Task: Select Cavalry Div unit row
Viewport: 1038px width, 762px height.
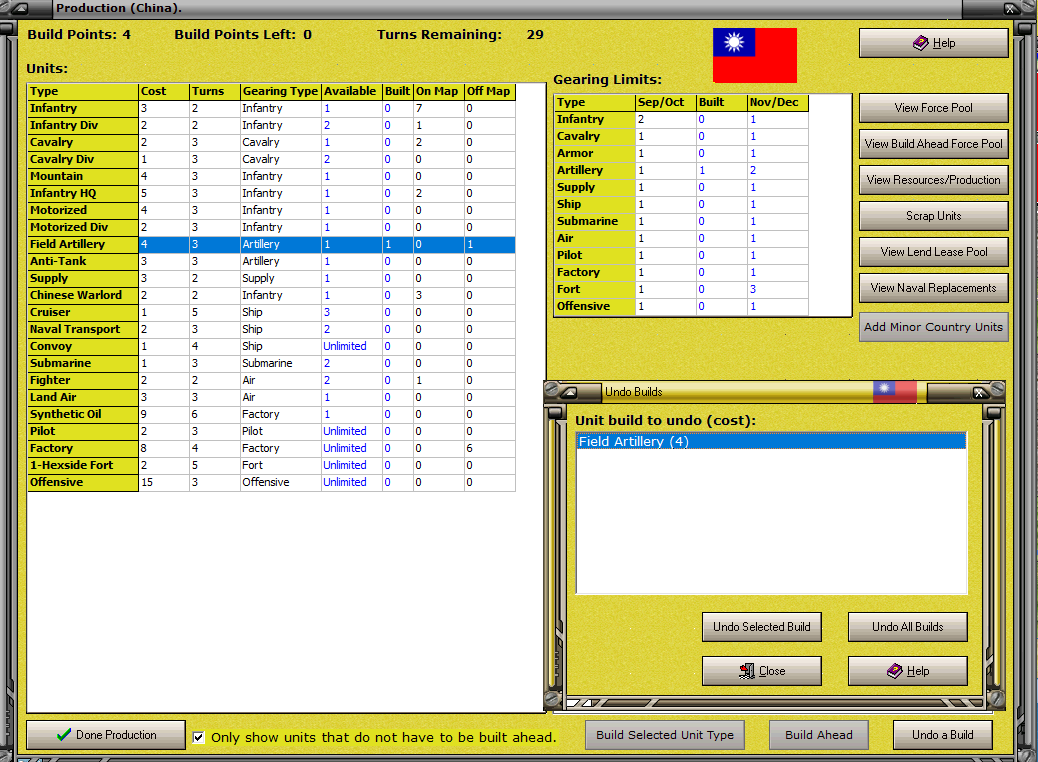Action: click(x=271, y=159)
